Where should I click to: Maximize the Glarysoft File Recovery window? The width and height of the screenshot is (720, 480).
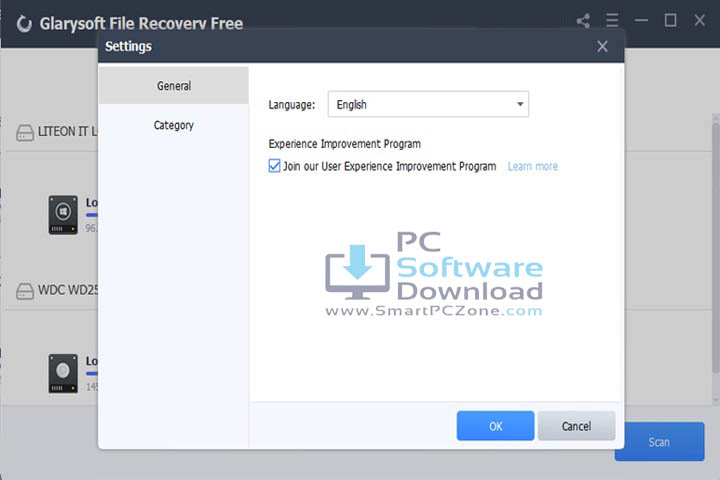tap(670, 20)
